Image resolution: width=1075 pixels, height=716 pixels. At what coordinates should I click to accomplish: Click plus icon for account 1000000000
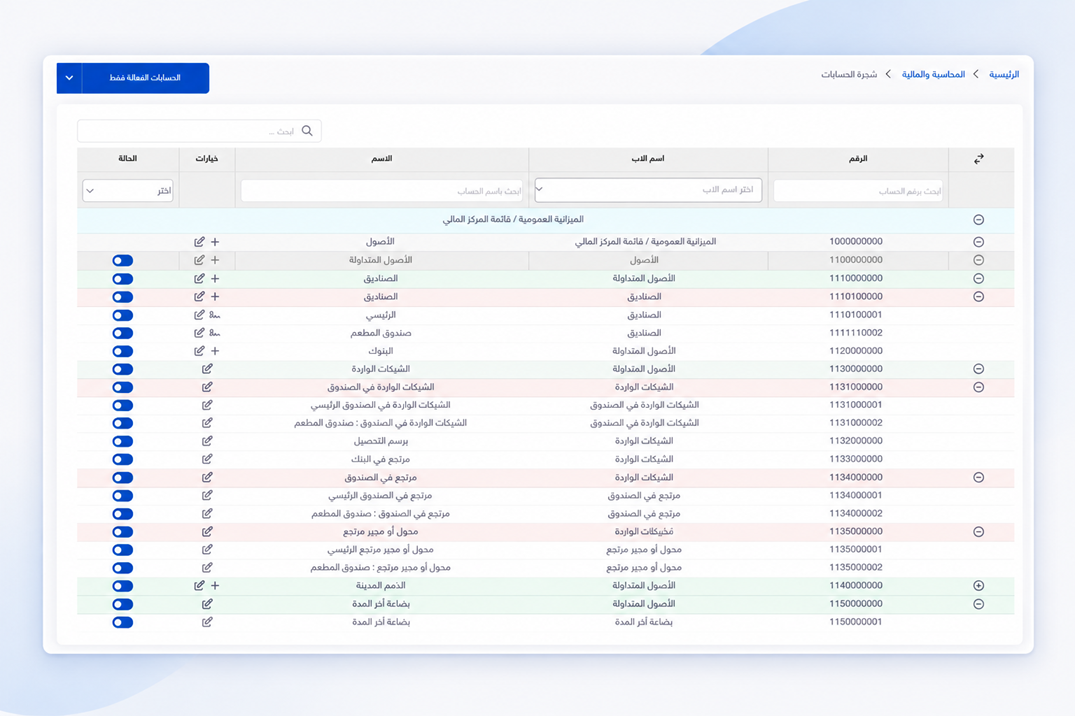tap(215, 242)
